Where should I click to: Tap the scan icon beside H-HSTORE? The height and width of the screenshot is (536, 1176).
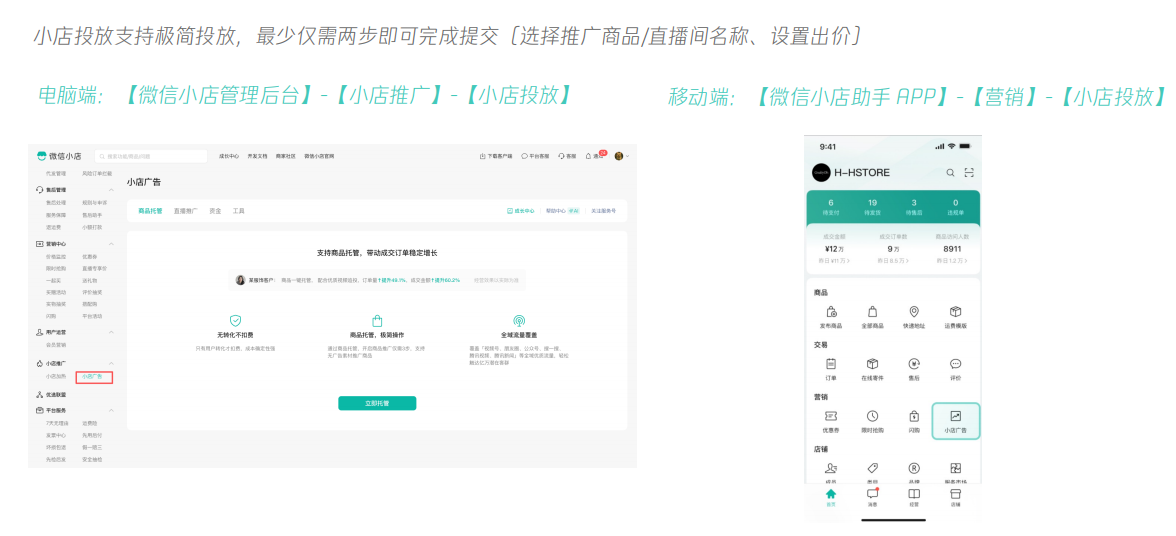(969, 172)
